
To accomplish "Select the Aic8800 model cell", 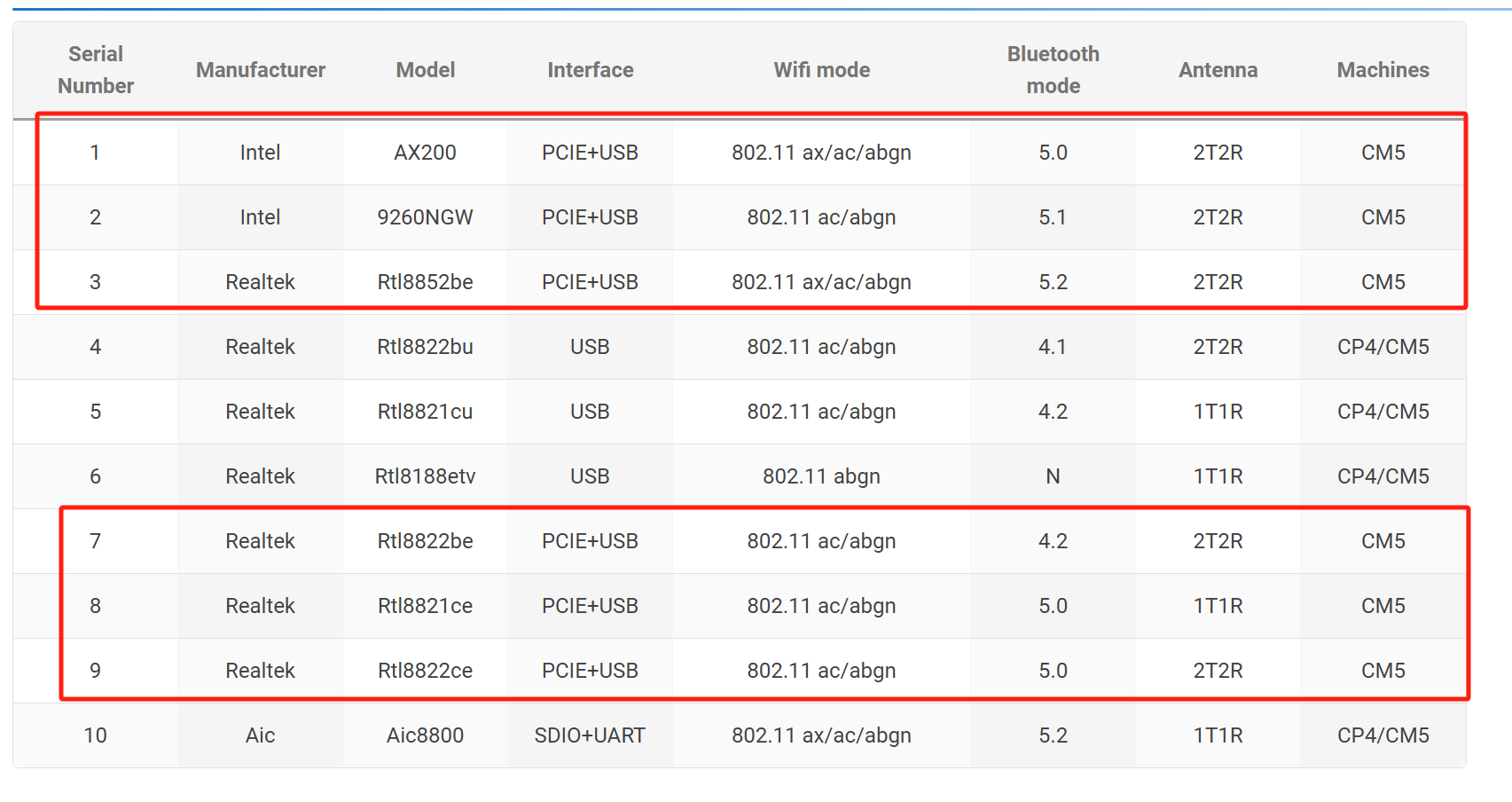I will 426,735.
